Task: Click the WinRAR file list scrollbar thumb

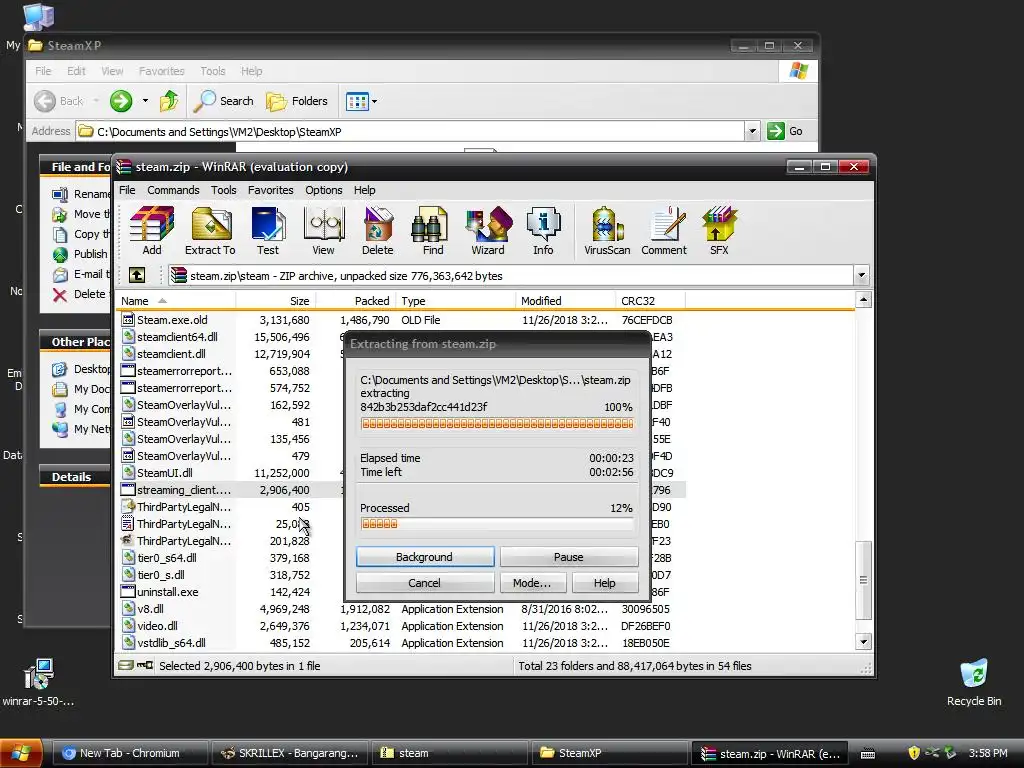Action: [863, 580]
